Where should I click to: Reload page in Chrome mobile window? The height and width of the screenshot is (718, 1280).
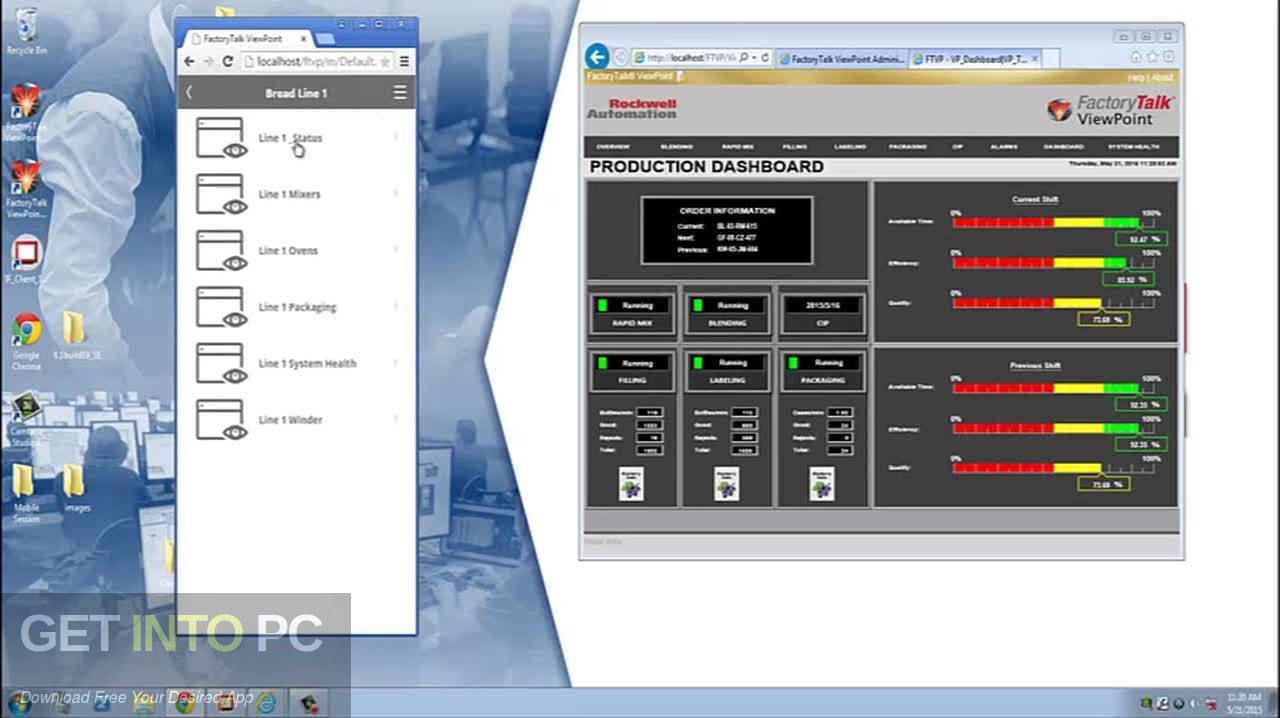pos(228,61)
